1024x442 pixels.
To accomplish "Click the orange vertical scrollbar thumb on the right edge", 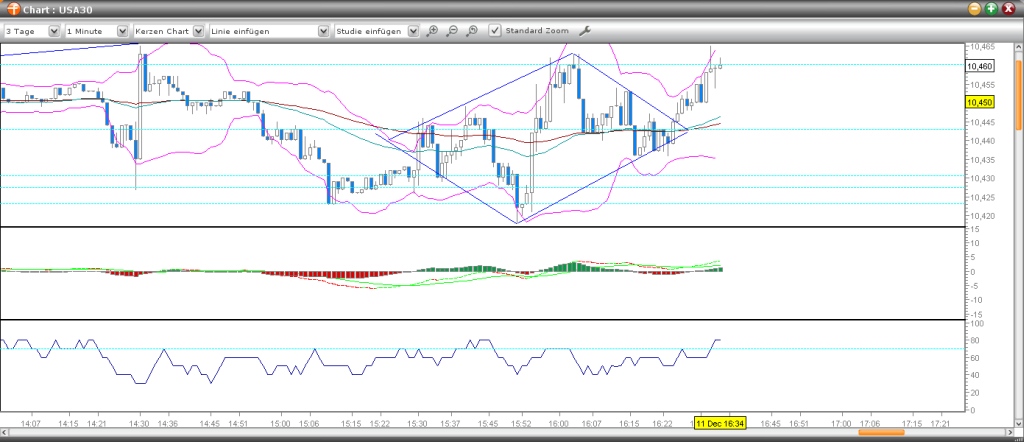I will coord(1019,94).
